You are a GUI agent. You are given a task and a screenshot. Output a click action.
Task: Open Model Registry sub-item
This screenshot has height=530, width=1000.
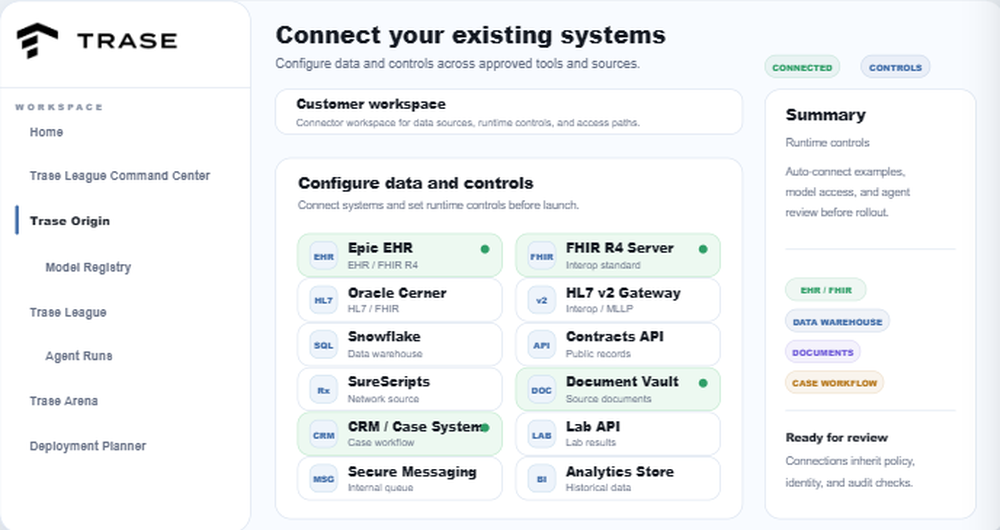88,267
